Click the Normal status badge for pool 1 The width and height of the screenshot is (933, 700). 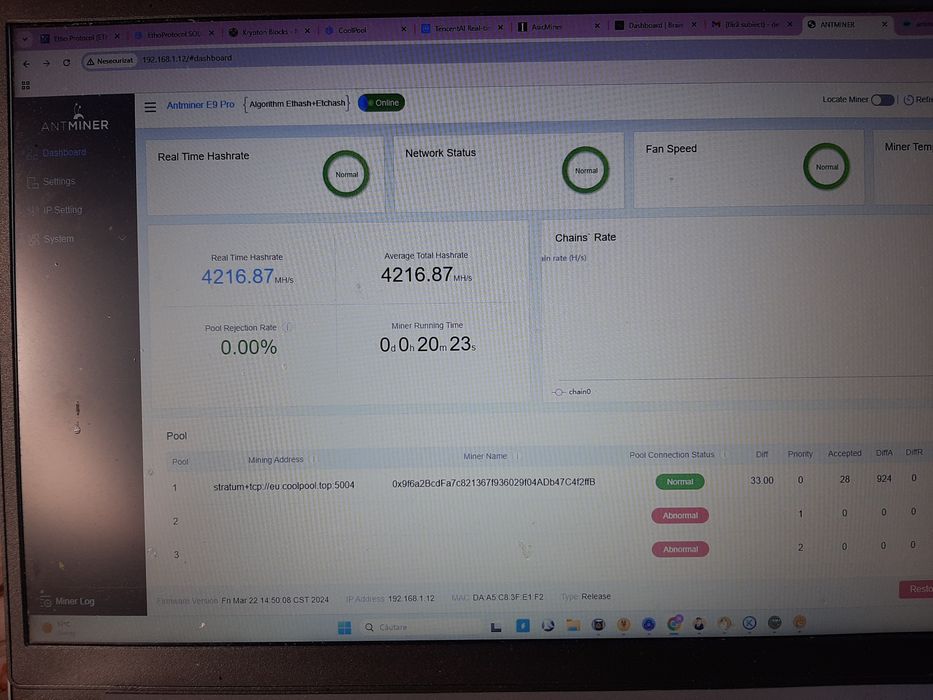pyautogui.click(x=680, y=482)
